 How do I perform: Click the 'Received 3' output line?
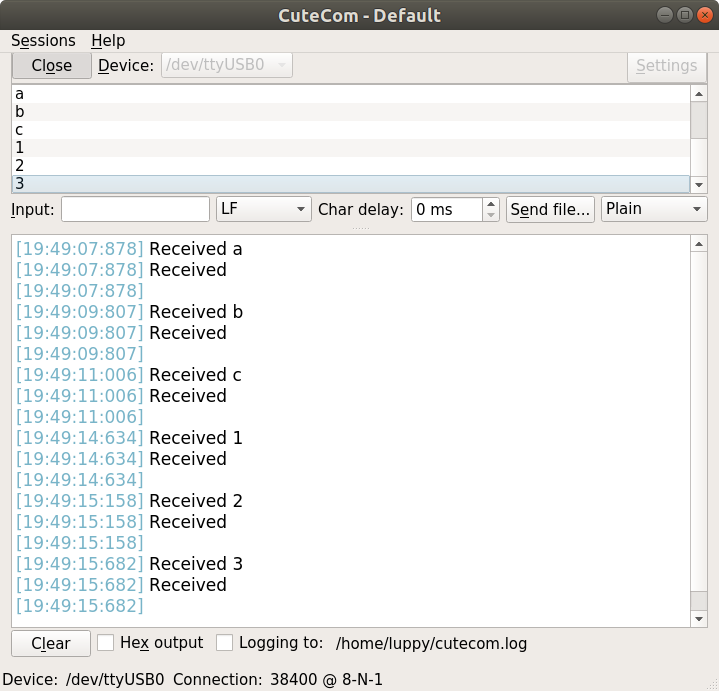[196, 564]
